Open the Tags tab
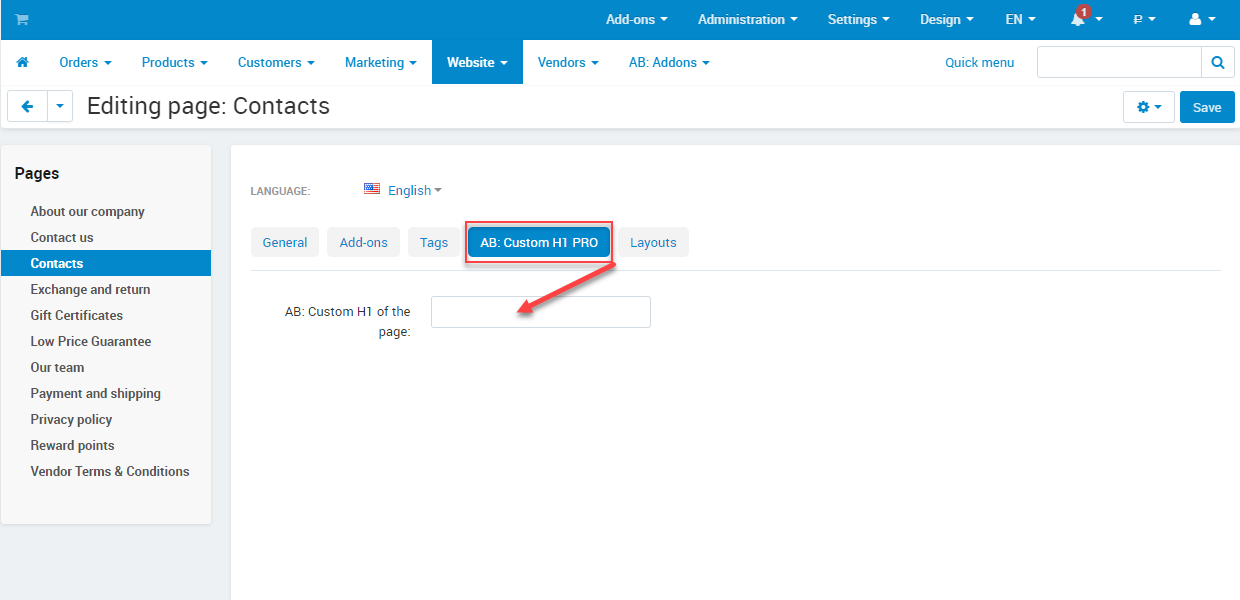 434,242
